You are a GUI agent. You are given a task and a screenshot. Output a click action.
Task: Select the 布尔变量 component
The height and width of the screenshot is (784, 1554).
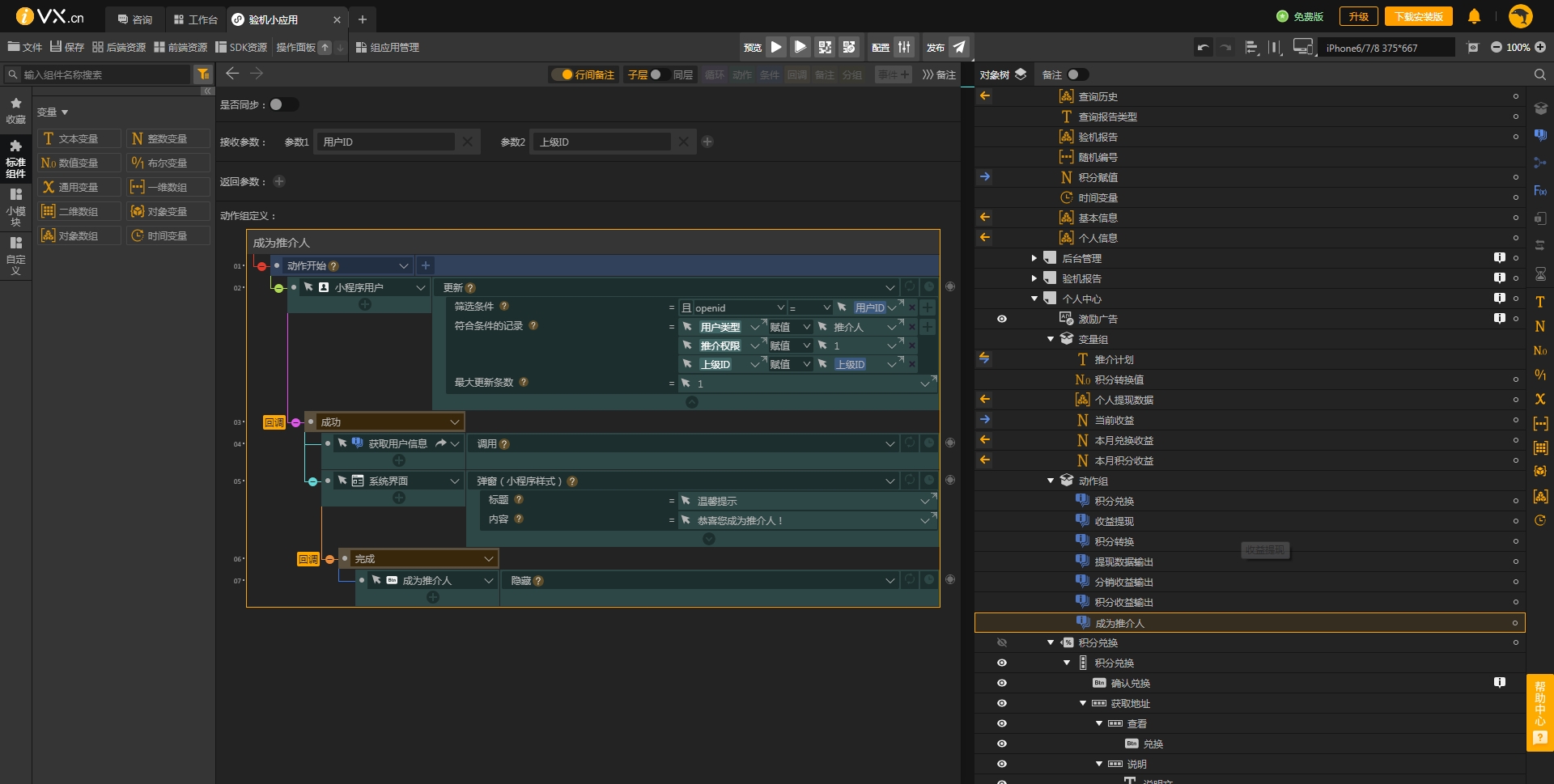point(168,163)
